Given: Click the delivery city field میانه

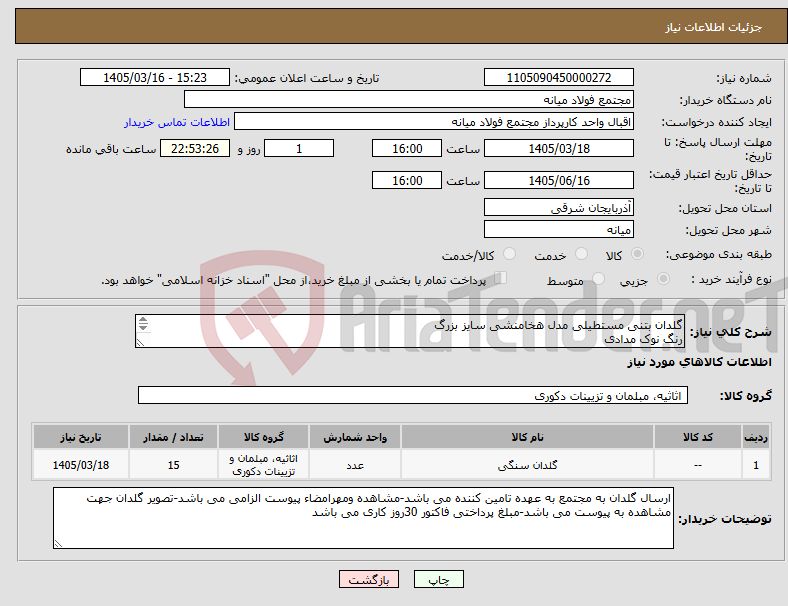Looking at the screenshot, I should [559, 230].
